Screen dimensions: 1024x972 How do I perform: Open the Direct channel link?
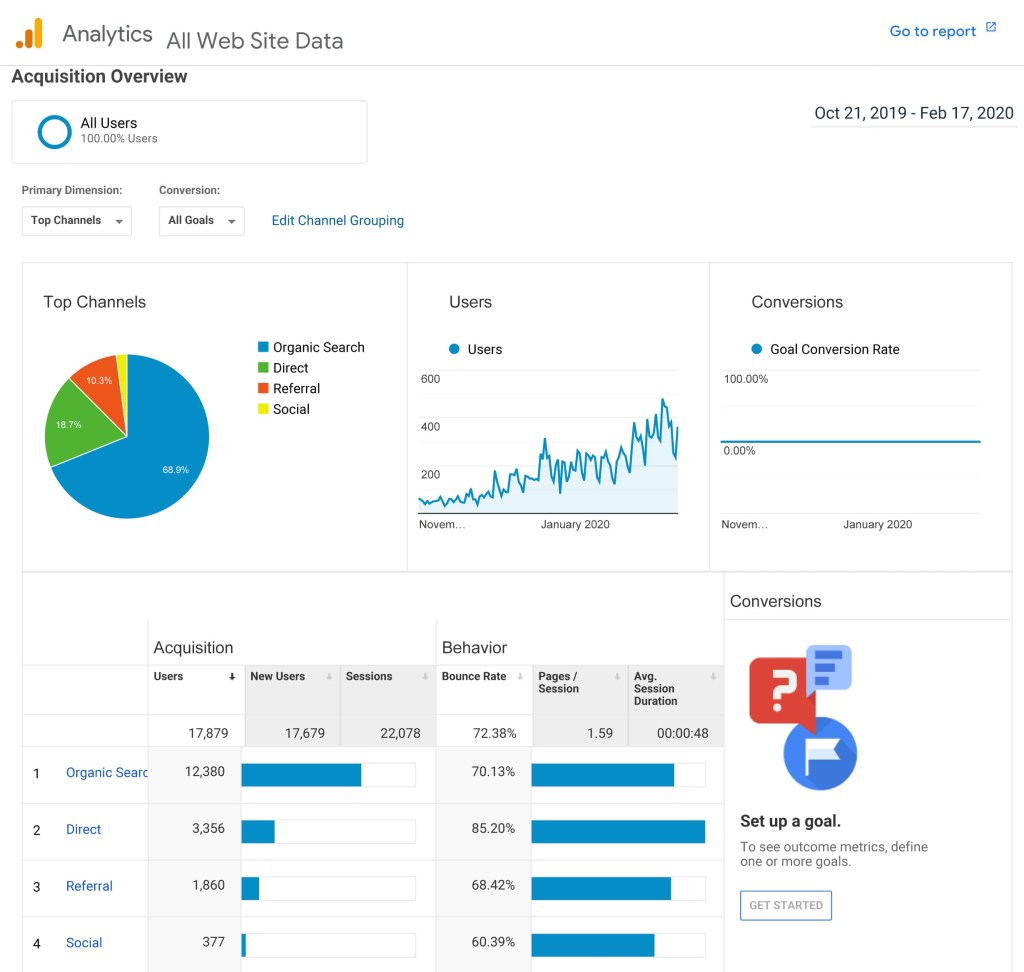point(84,830)
